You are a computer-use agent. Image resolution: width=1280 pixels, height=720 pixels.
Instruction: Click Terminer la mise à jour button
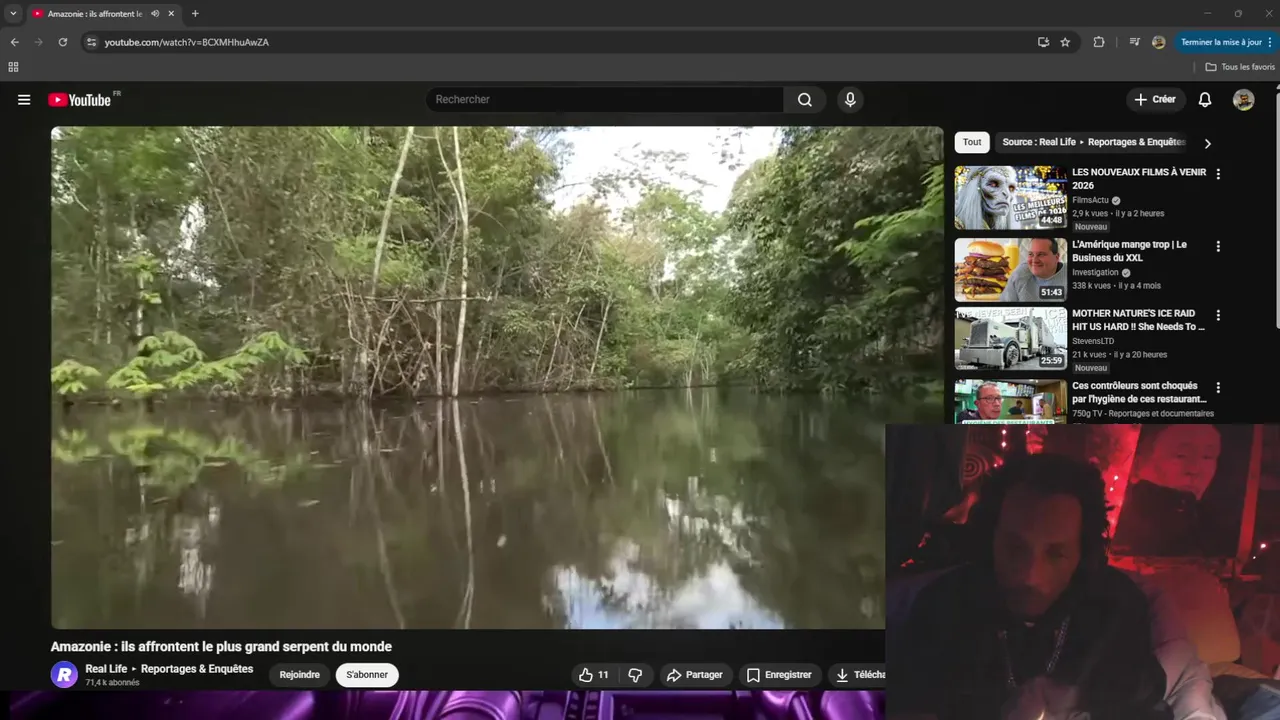1226,42
